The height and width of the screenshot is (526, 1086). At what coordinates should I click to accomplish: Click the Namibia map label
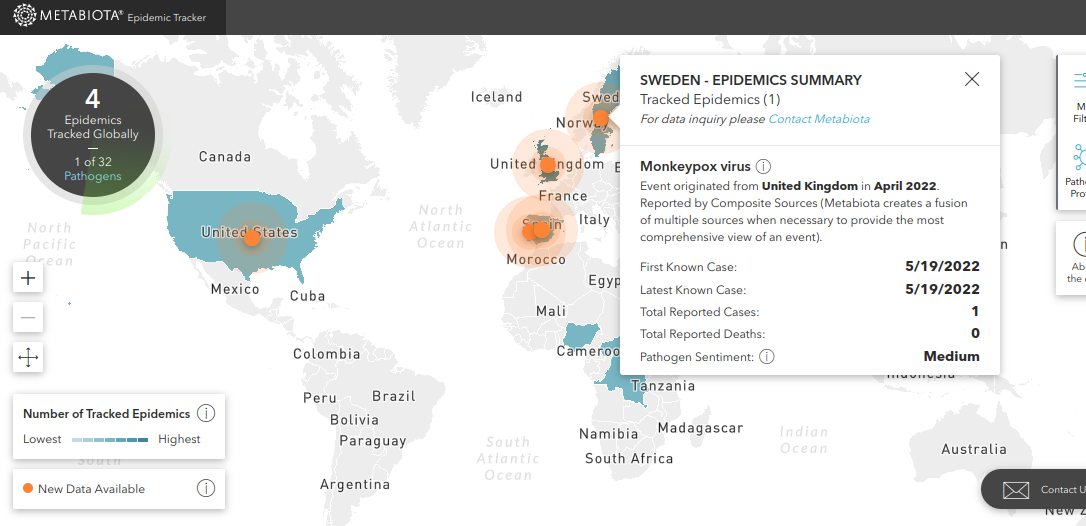click(609, 434)
